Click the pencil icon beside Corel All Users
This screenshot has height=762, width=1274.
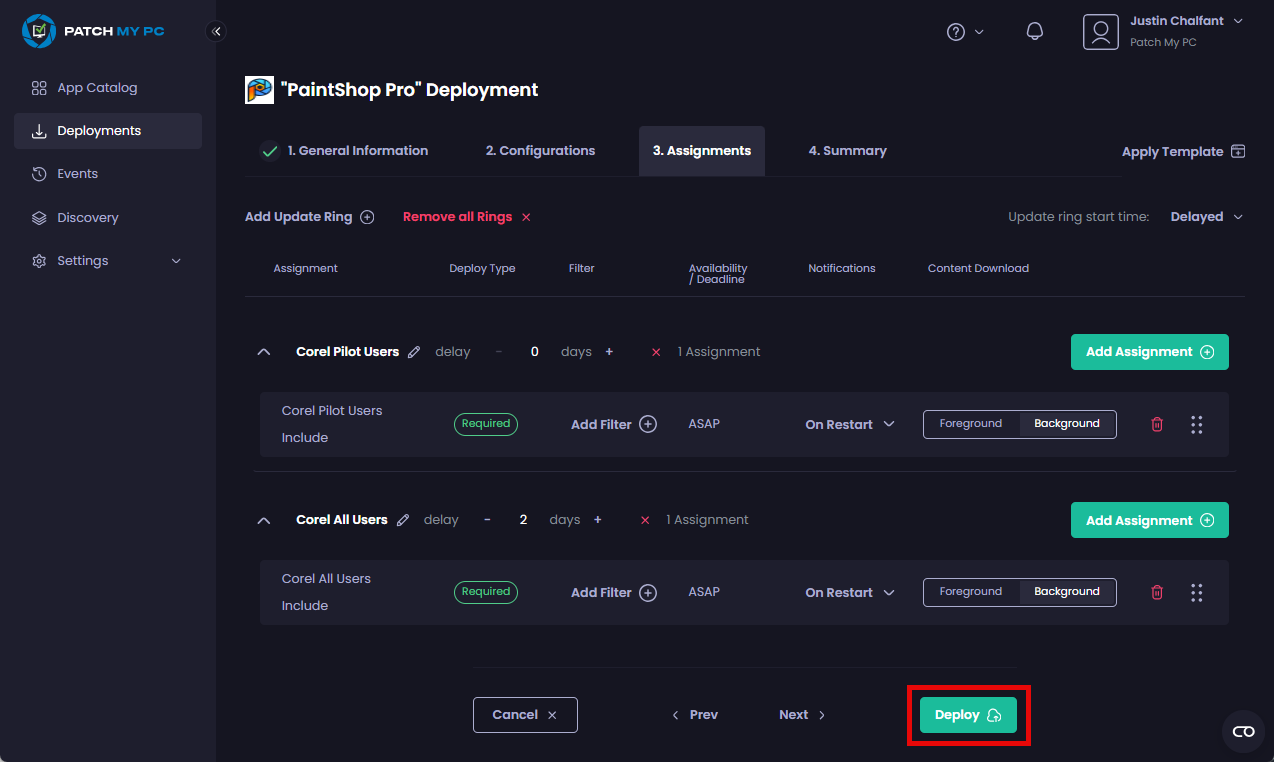pos(403,520)
